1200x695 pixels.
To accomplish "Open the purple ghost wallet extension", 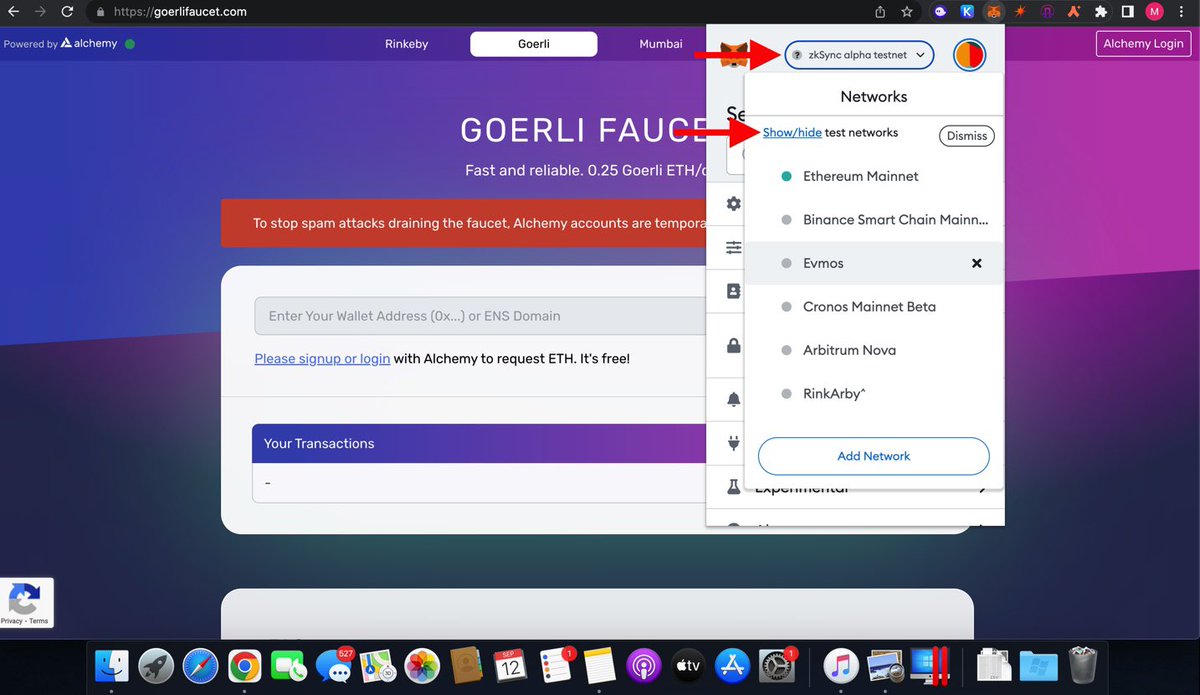I will pos(940,12).
